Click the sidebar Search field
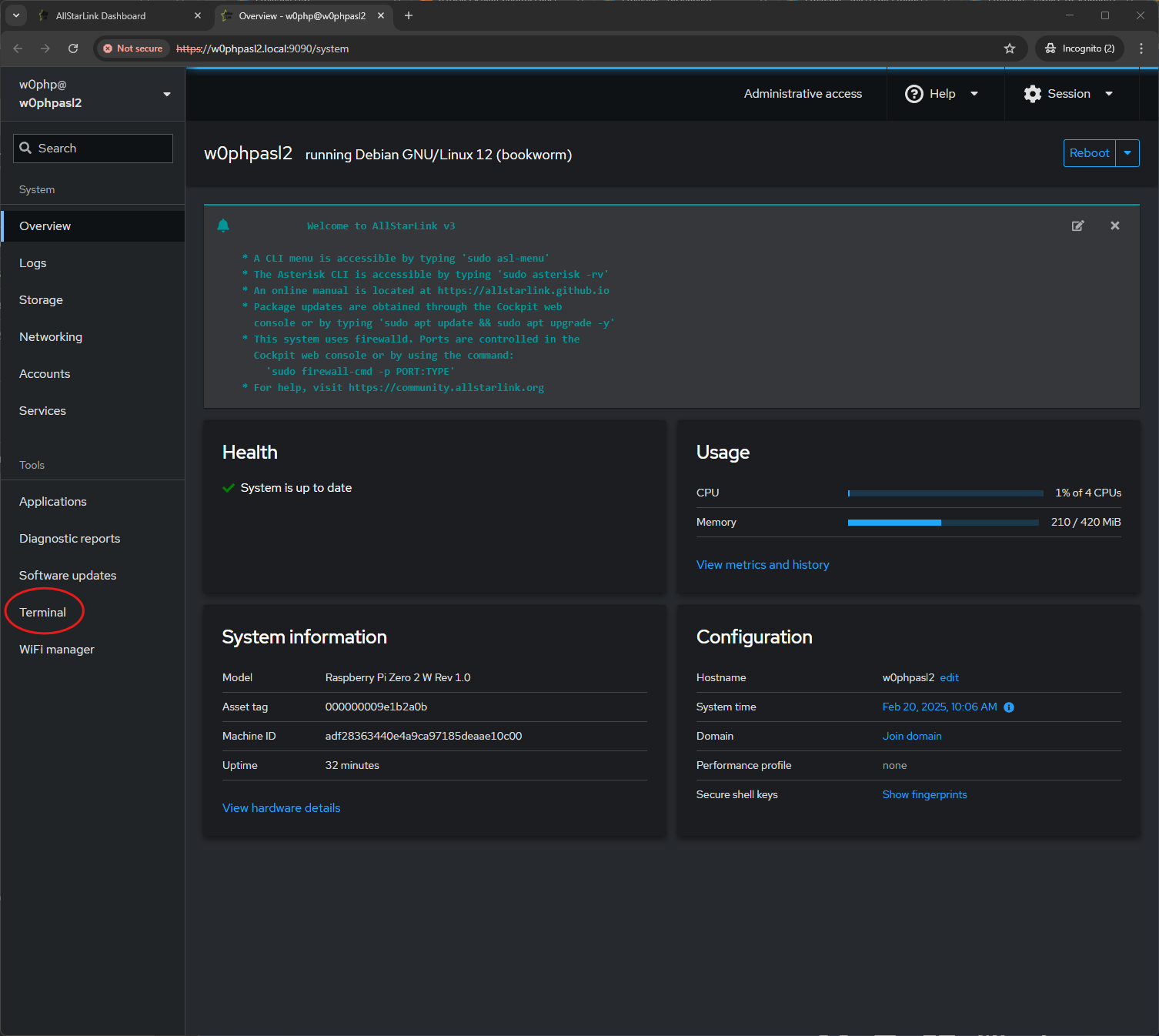This screenshot has width=1159, height=1036. pyautogui.click(x=93, y=149)
